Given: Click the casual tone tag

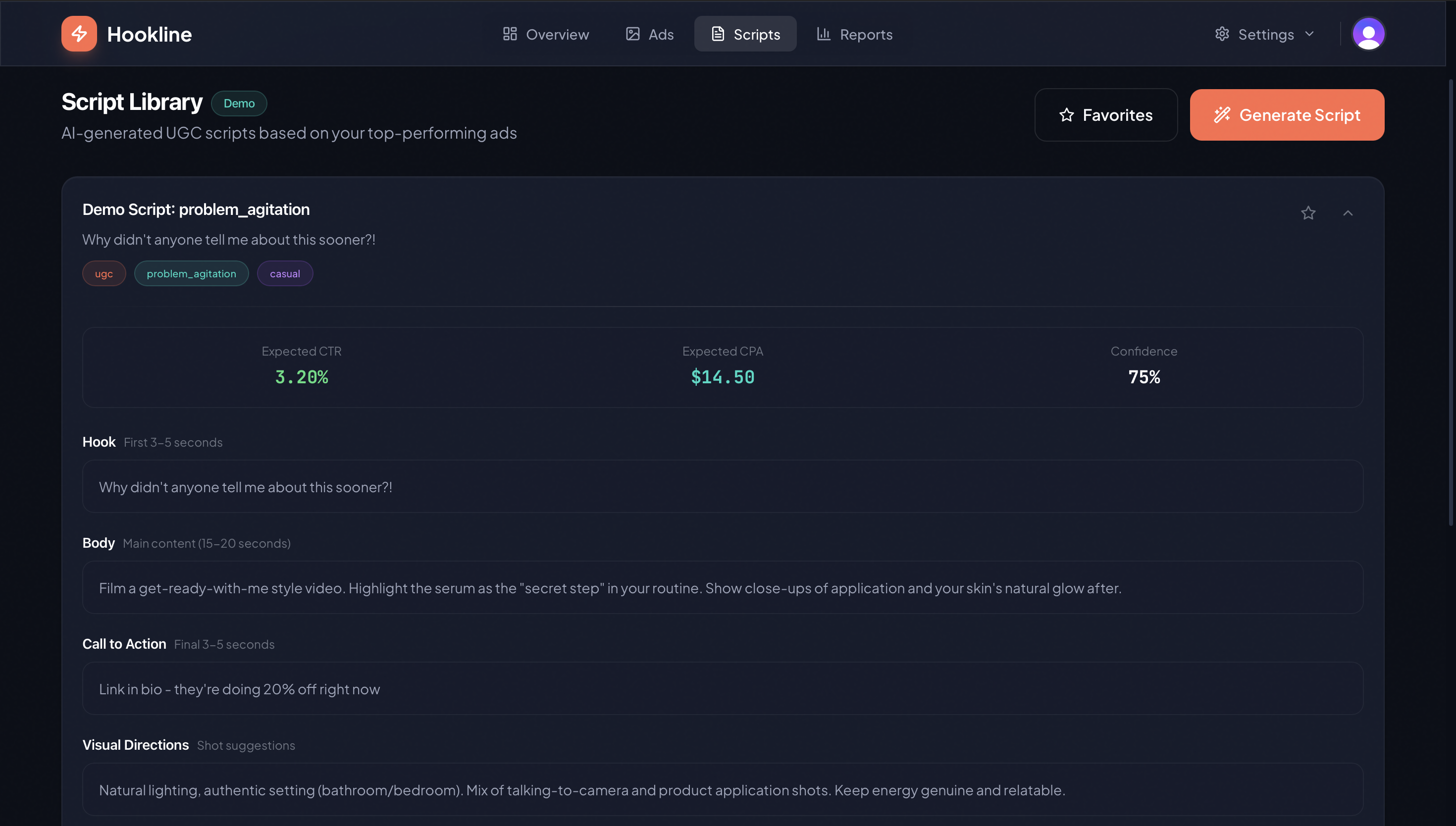Looking at the screenshot, I should (285, 274).
